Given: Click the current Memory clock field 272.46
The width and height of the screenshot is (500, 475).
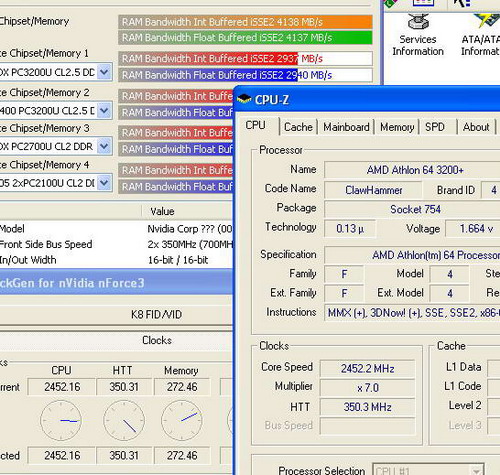Looking at the screenshot, I should pyautogui.click(x=182, y=387).
